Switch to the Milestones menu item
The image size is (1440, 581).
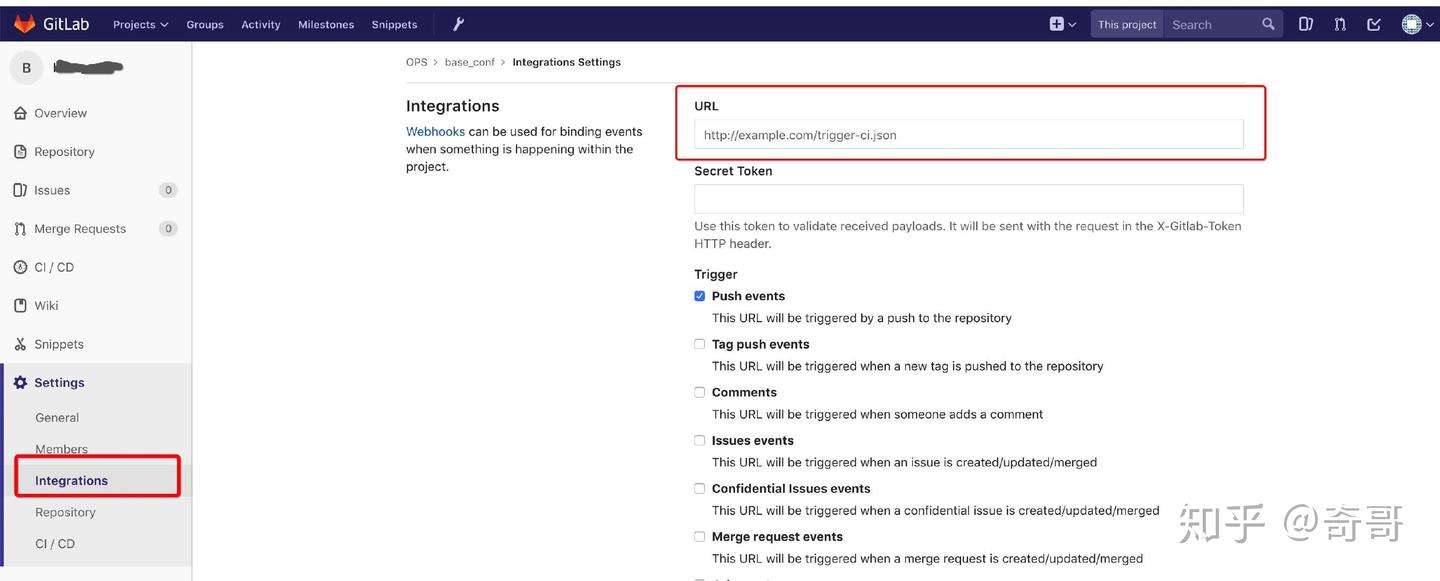click(325, 23)
